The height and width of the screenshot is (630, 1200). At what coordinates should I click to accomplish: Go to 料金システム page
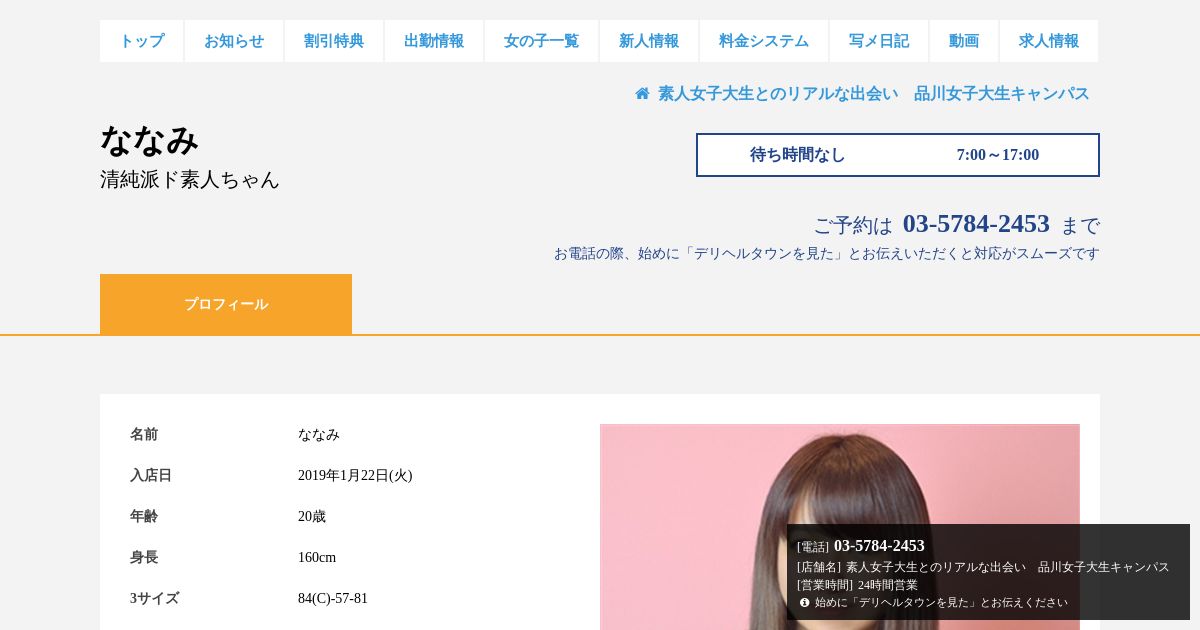click(764, 41)
